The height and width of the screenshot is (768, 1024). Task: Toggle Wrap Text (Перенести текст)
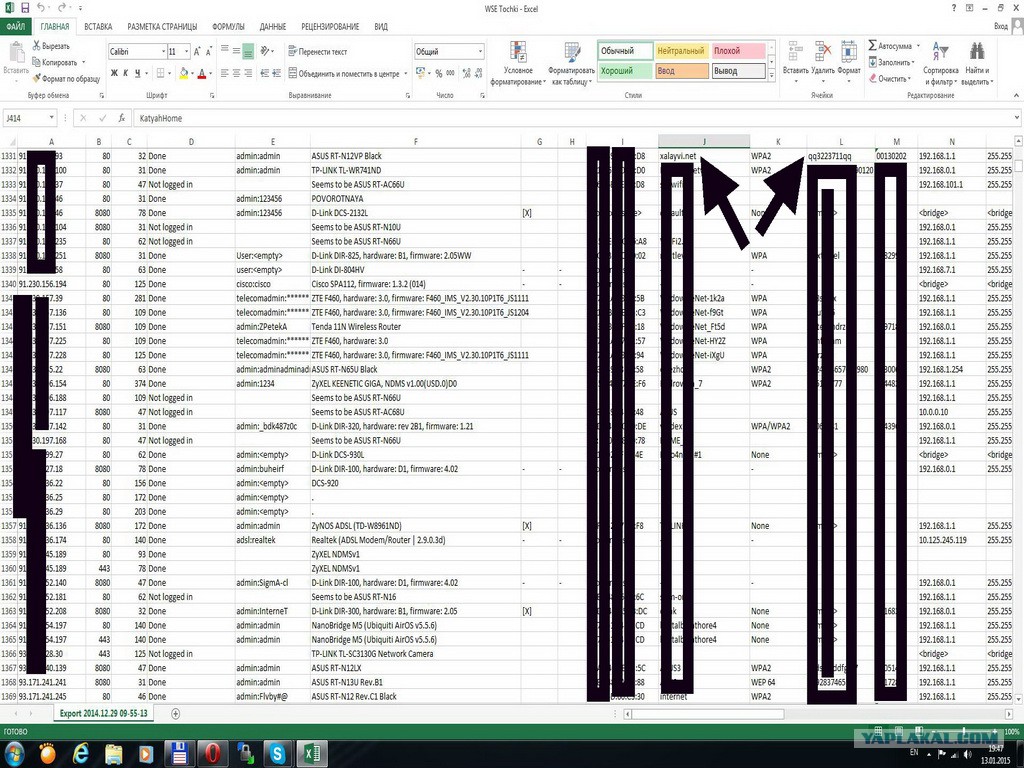click(x=317, y=52)
